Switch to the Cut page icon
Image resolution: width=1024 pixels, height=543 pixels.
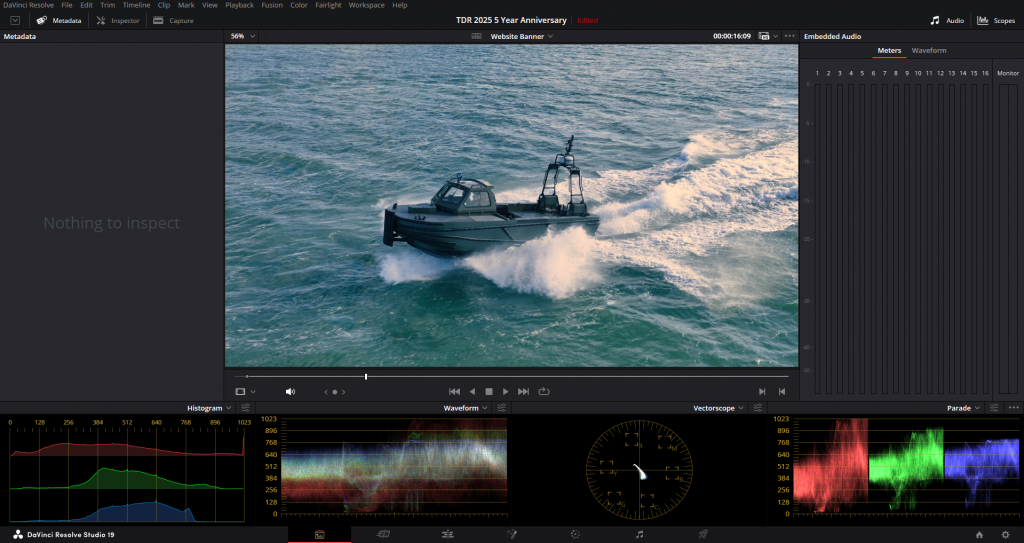click(x=383, y=535)
